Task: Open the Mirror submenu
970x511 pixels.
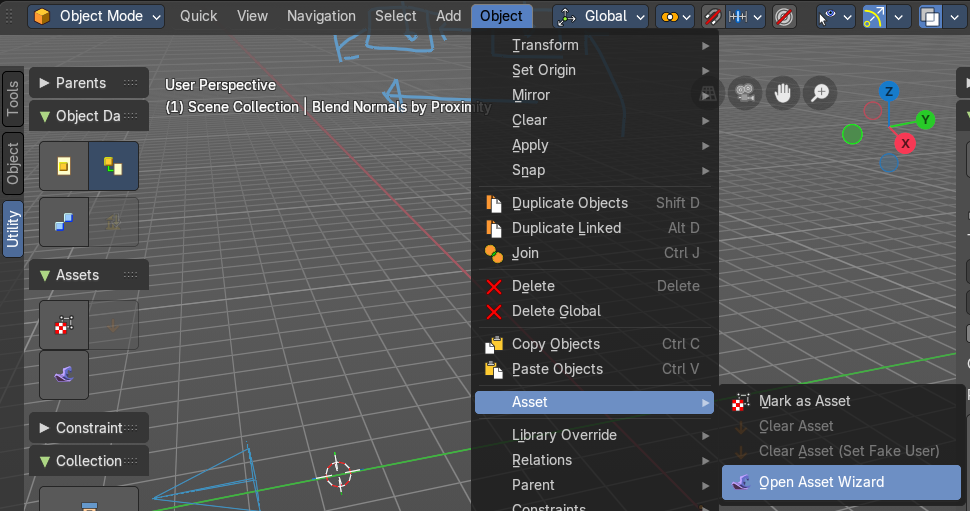Action: coord(594,95)
